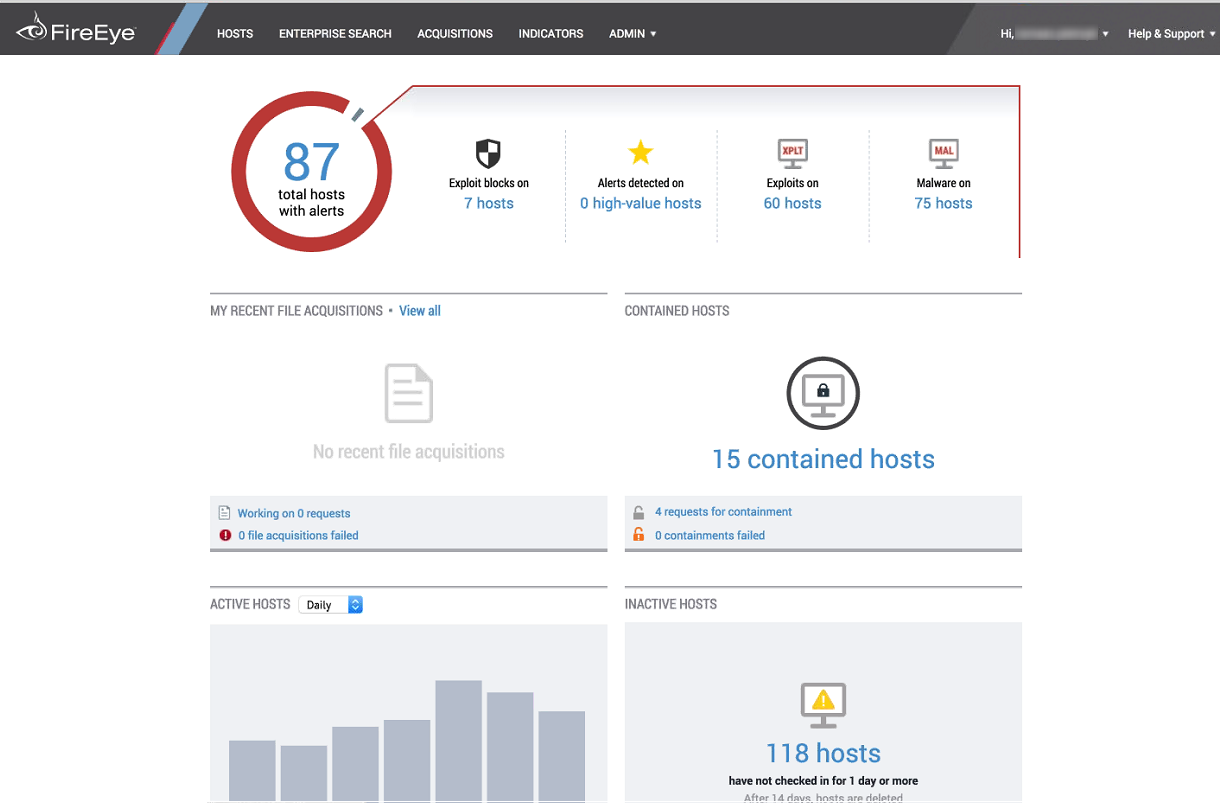
Task: Click the orange open padlock icon
Action: point(638,535)
